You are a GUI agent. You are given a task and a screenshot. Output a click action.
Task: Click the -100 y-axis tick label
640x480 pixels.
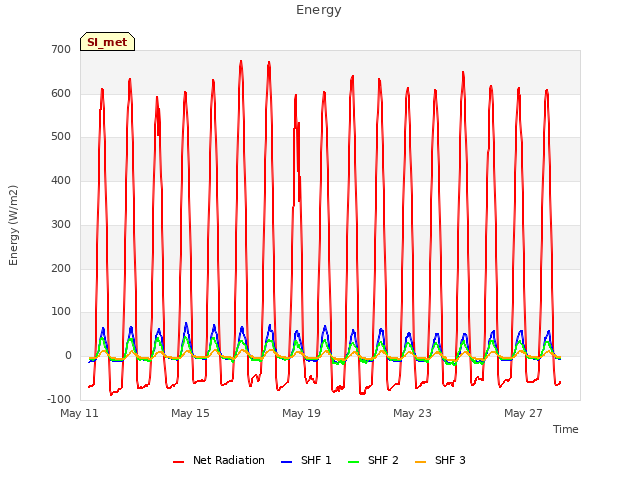point(59,399)
